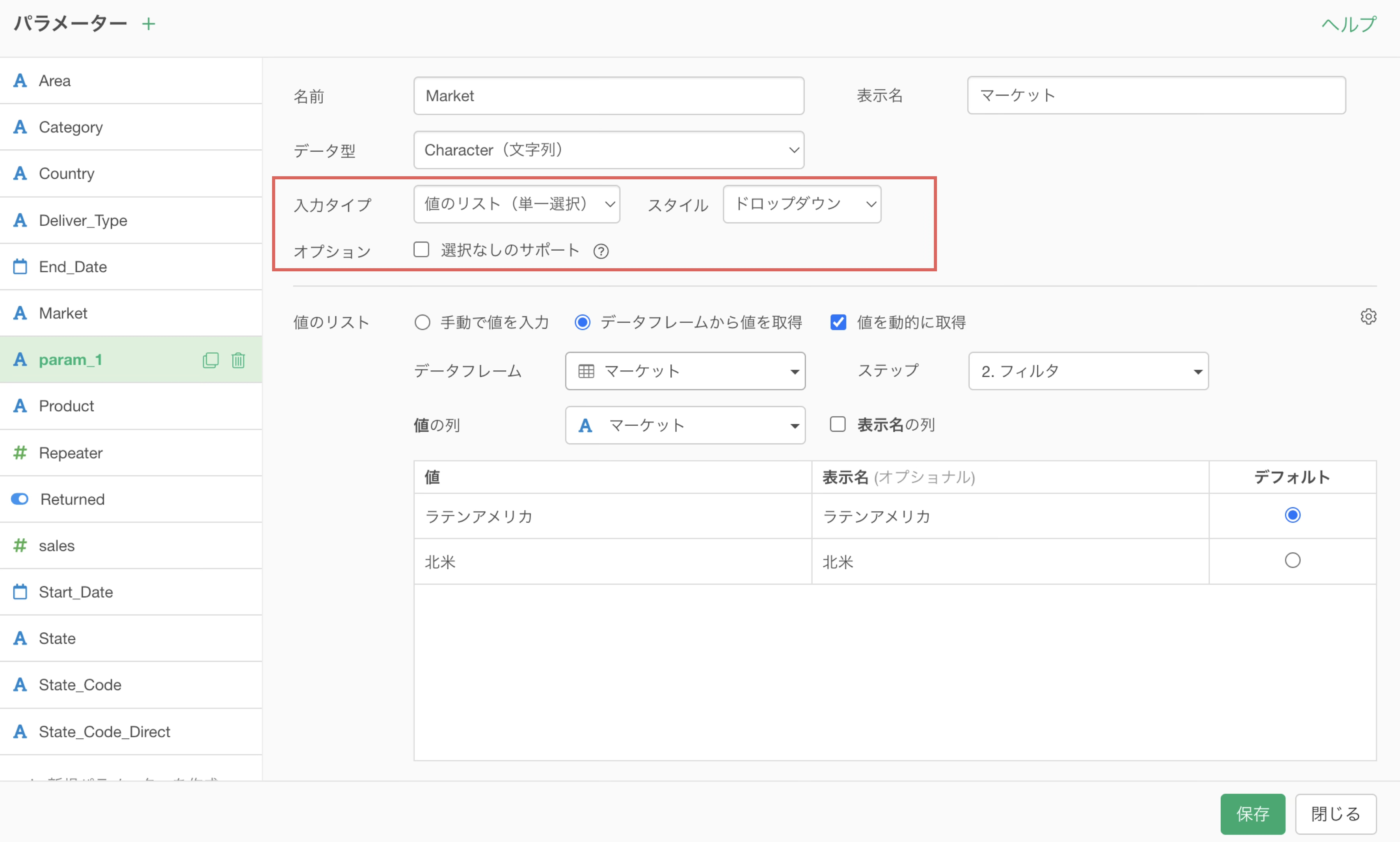The image size is (1400, 842).
Task: Click the Returned logical toggle icon
Action: [20, 499]
